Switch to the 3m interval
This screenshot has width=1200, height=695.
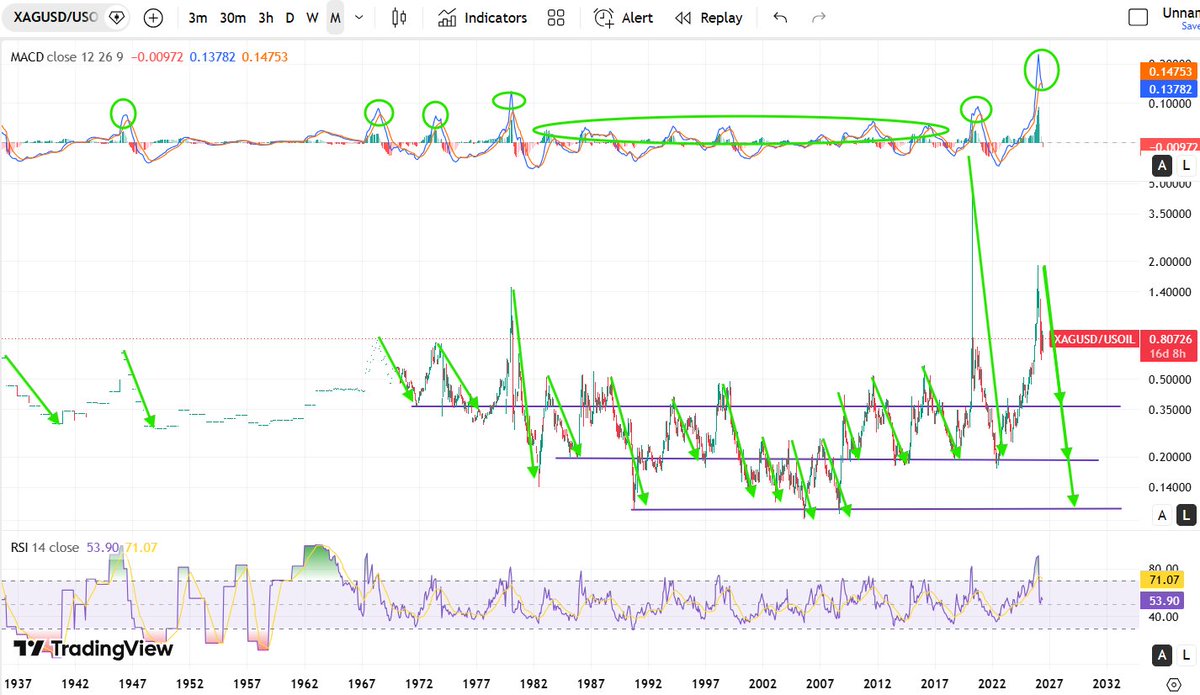coord(198,18)
